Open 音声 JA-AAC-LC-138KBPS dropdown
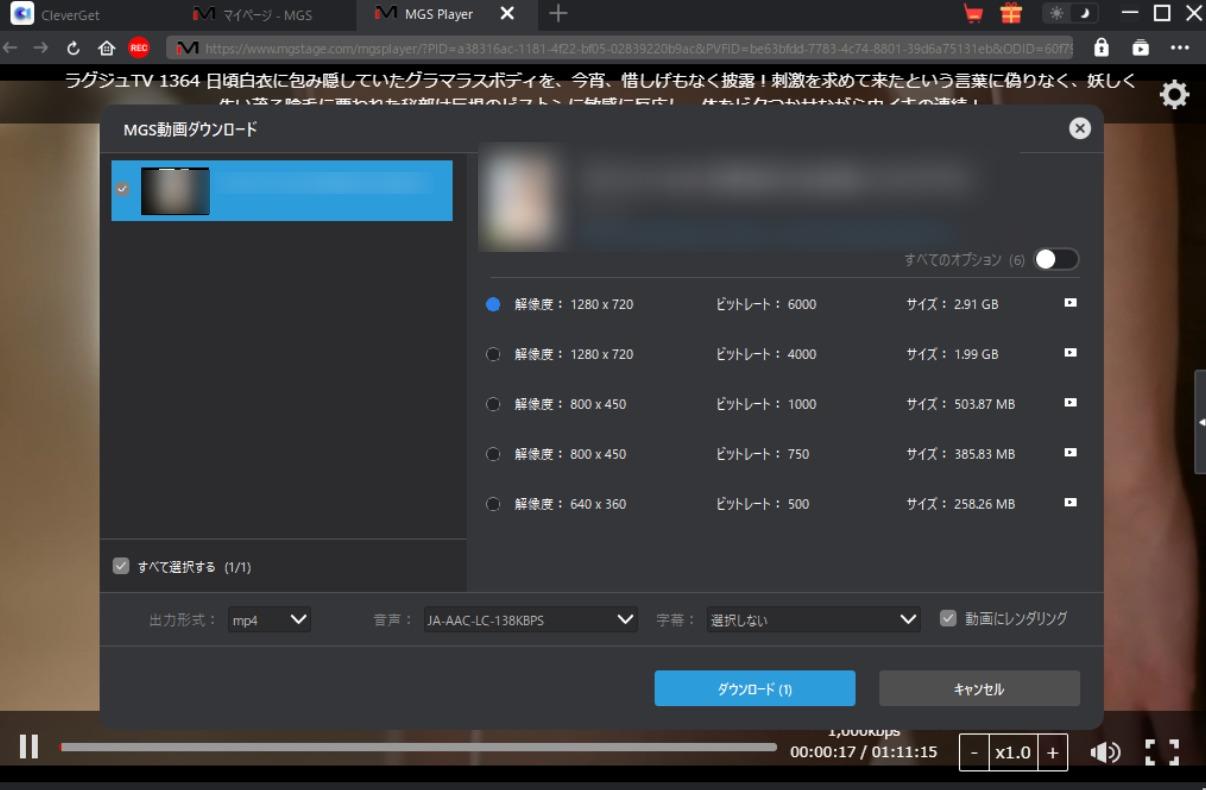The width and height of the screenshot is (1206, 790). (530, 619)
